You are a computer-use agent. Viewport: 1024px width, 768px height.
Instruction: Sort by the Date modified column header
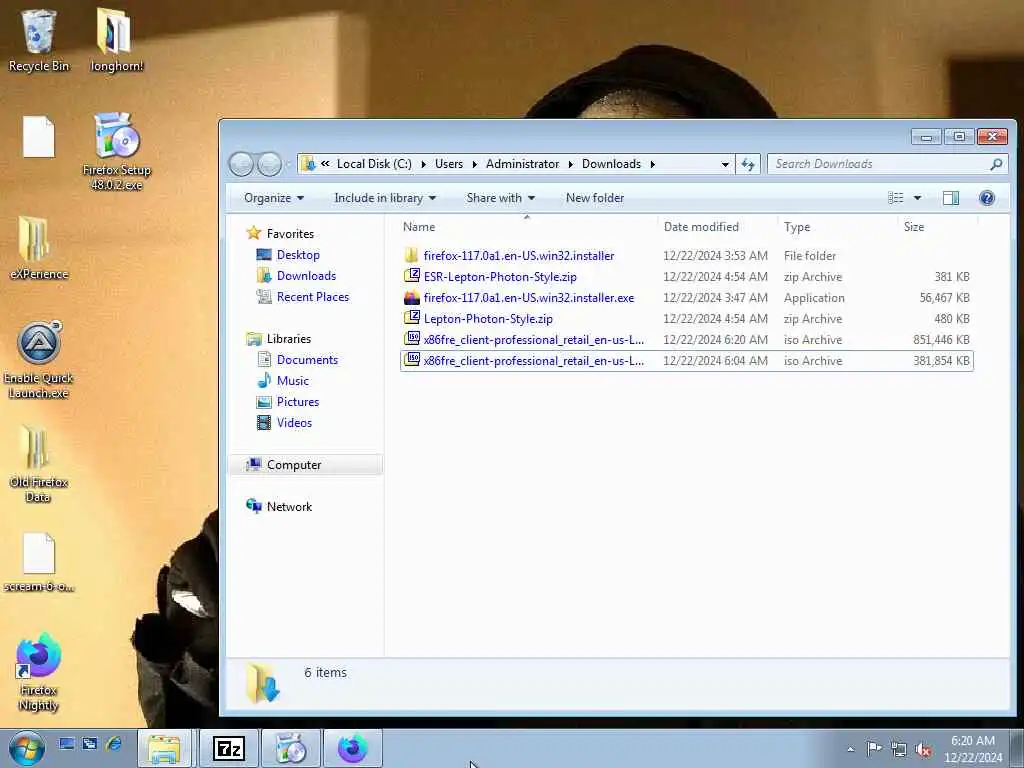(x=717, y=227)
